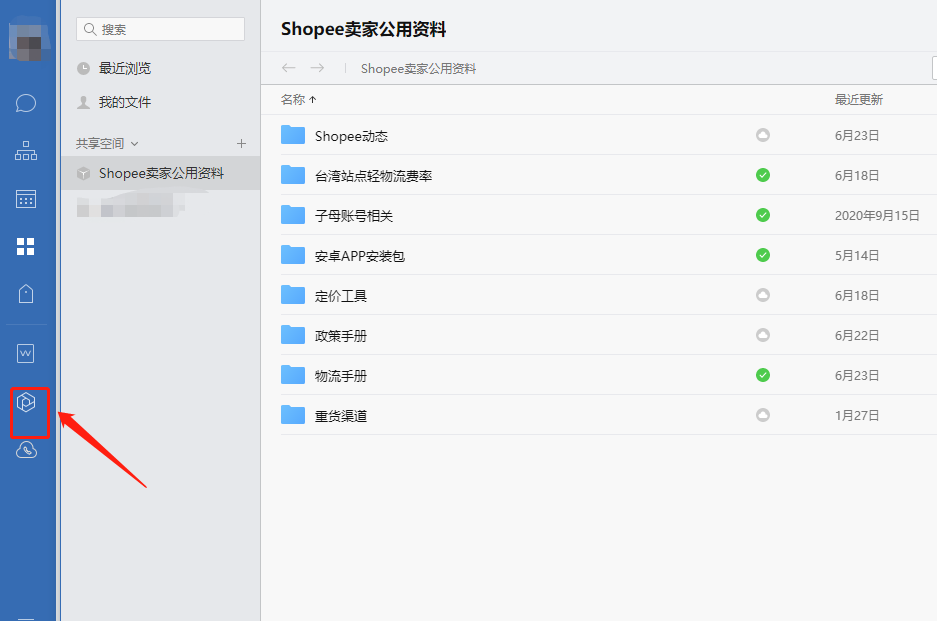Click folder icon of 政策手册
Viewport: 937px width, 621px height.
coord(293,335)
